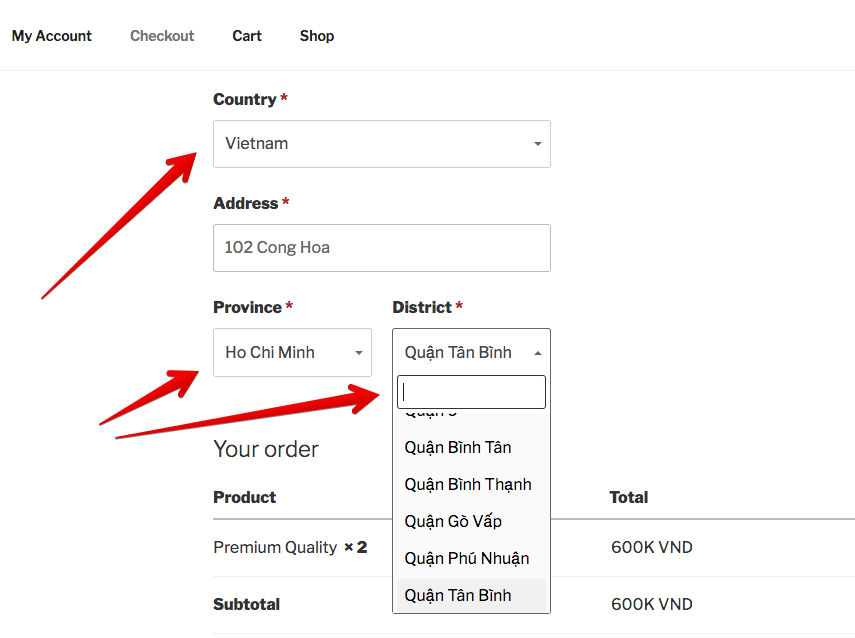Collapse the District dropdown showing Quận Tân Bình
This screenshot has height=638, width=855.
(x=460, y=353)
